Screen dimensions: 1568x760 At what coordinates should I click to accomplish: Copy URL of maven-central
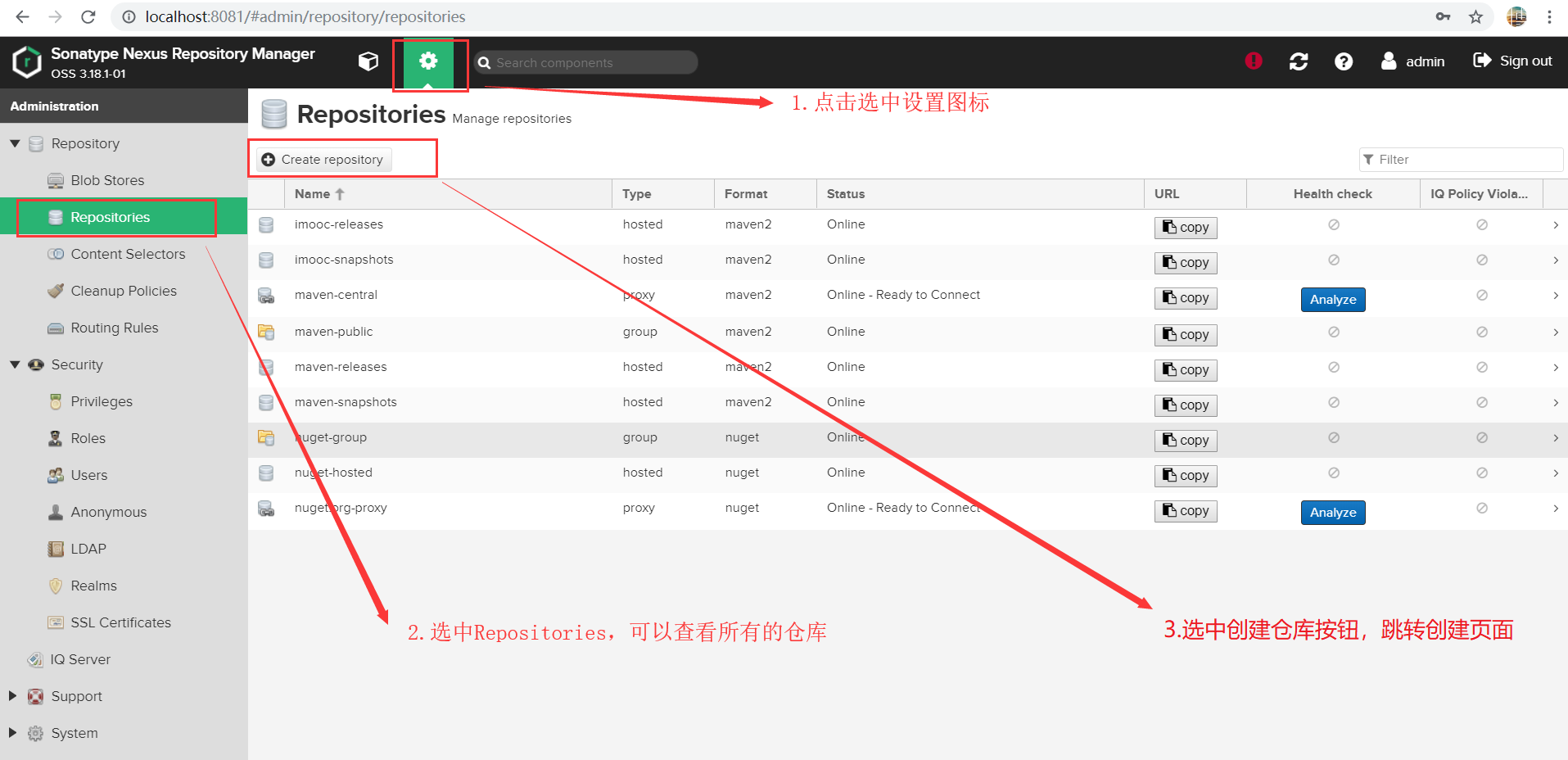pyautogui.click(x=1186, y=298)
